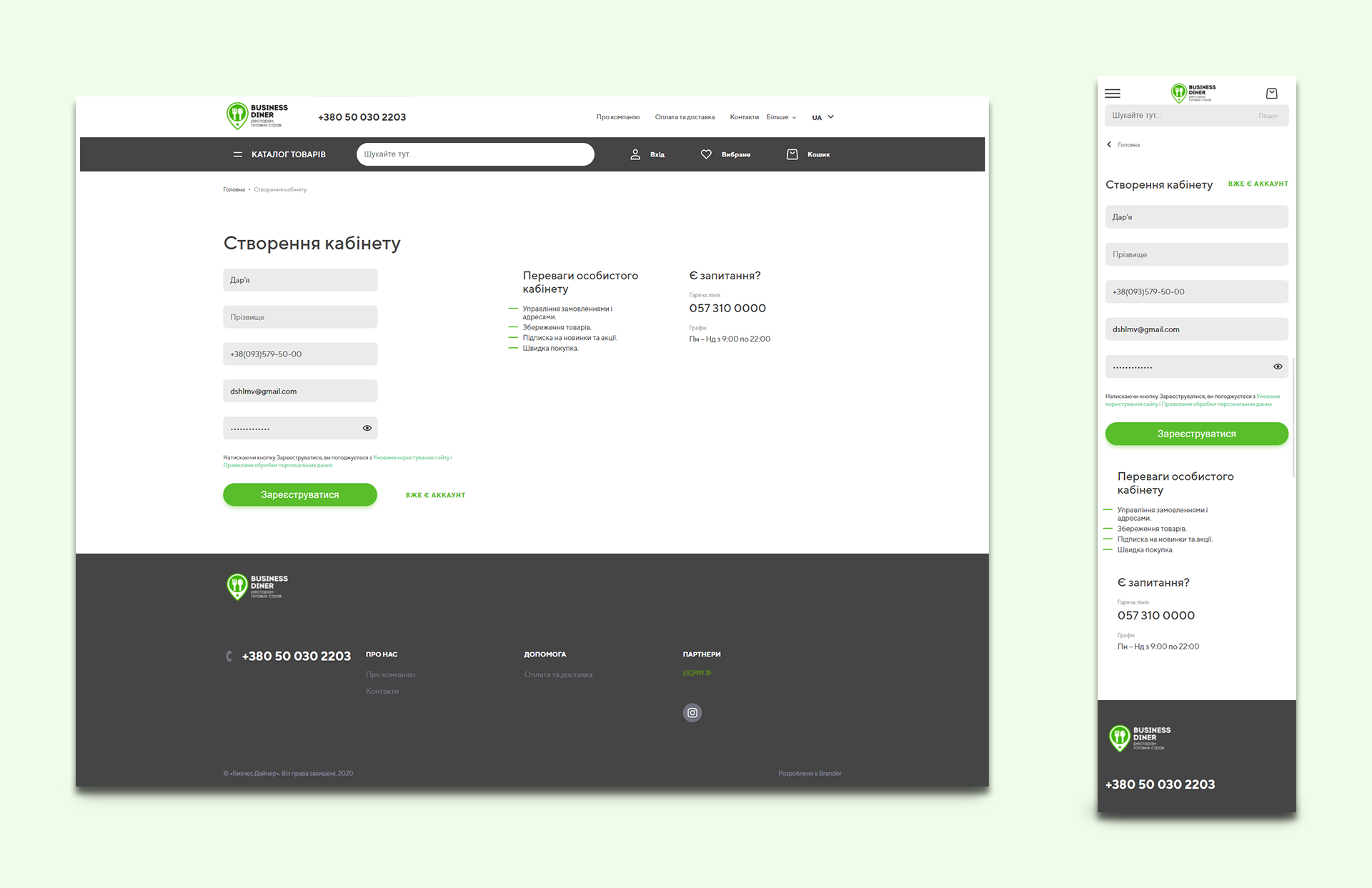
Task: Go back via mobile Головна chevron
Action: 1109,144
